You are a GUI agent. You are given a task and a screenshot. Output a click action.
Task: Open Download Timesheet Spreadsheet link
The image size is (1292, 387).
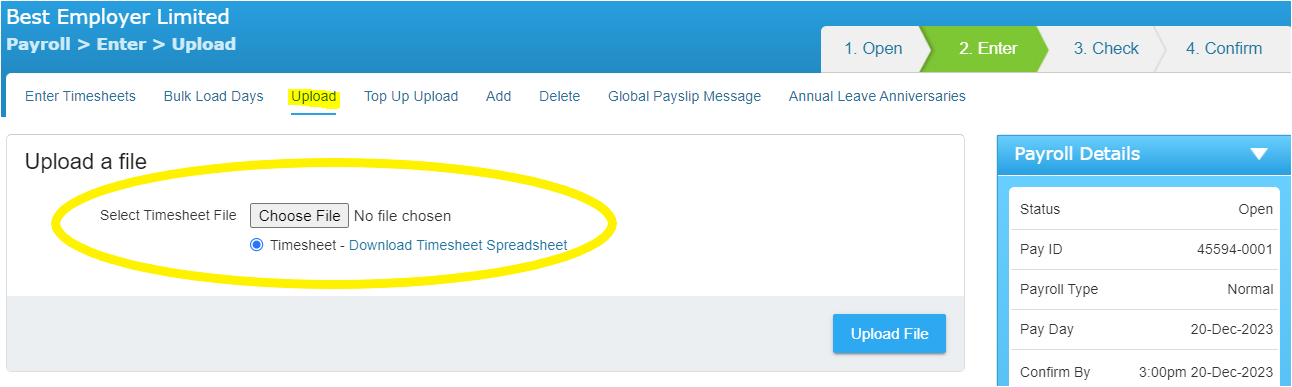click(x=458, y=245)
